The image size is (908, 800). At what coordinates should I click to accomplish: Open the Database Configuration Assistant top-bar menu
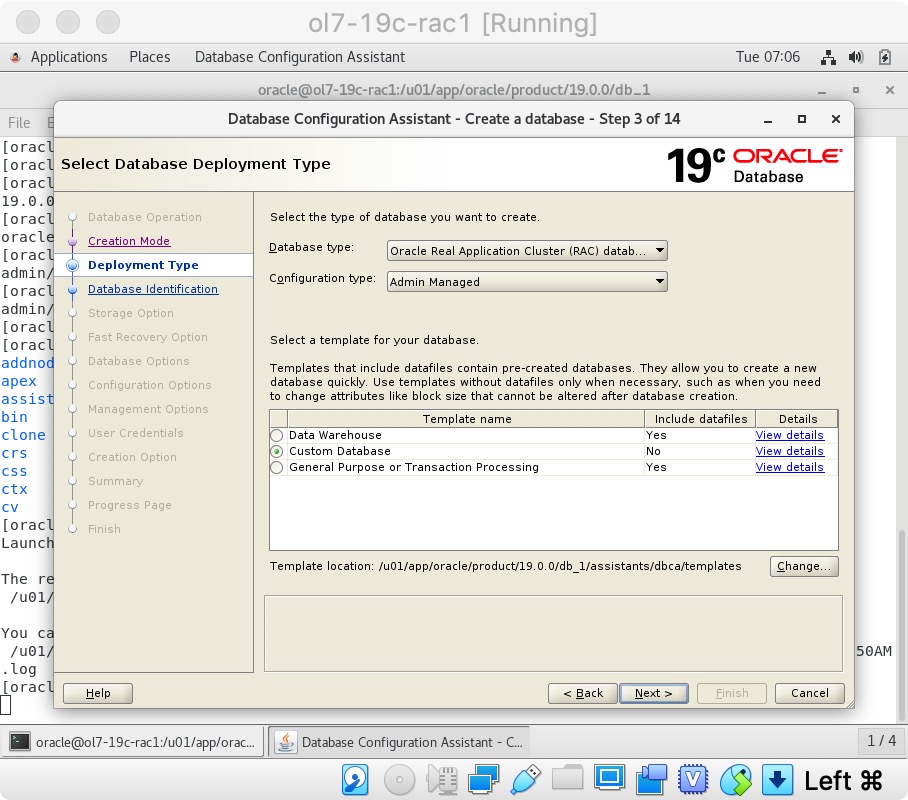coord(300,57)
